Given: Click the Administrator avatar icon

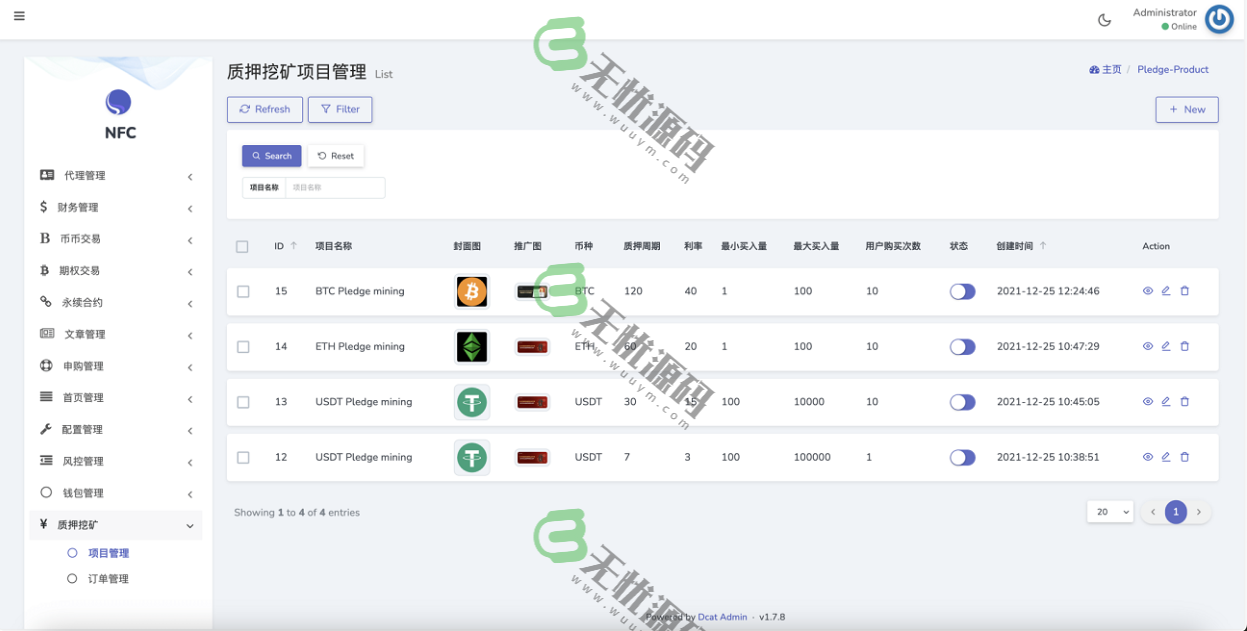Looking at the screenshot, I should pyautogui.click(x=1219, y=18).
